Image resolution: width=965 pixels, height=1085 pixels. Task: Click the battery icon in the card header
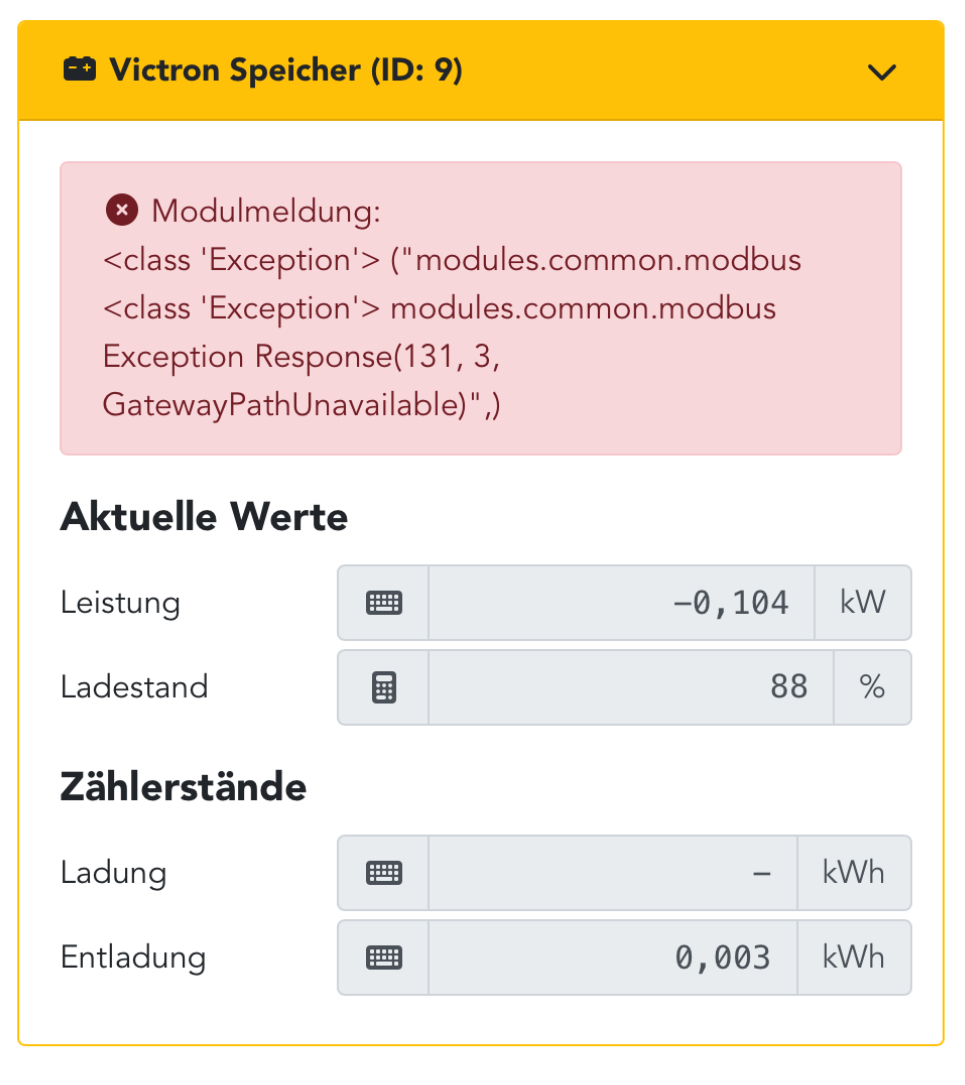80,70
